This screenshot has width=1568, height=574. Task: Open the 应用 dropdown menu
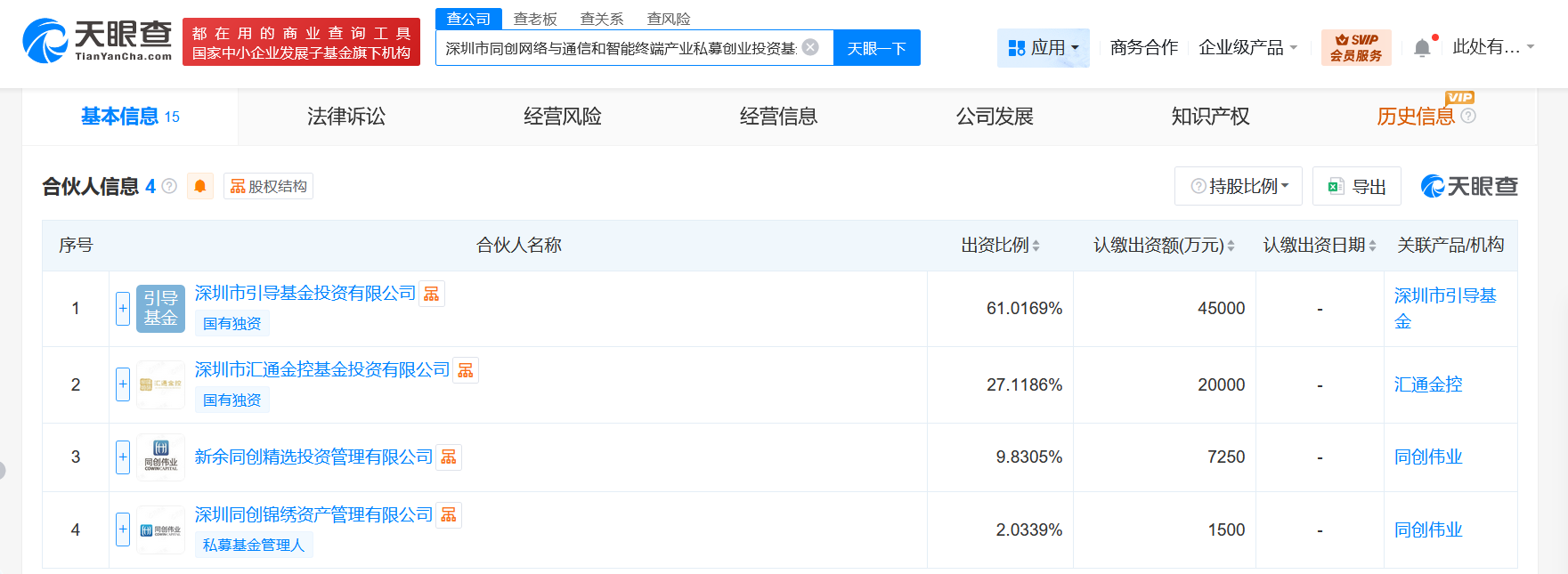(x=1043, y=48)
